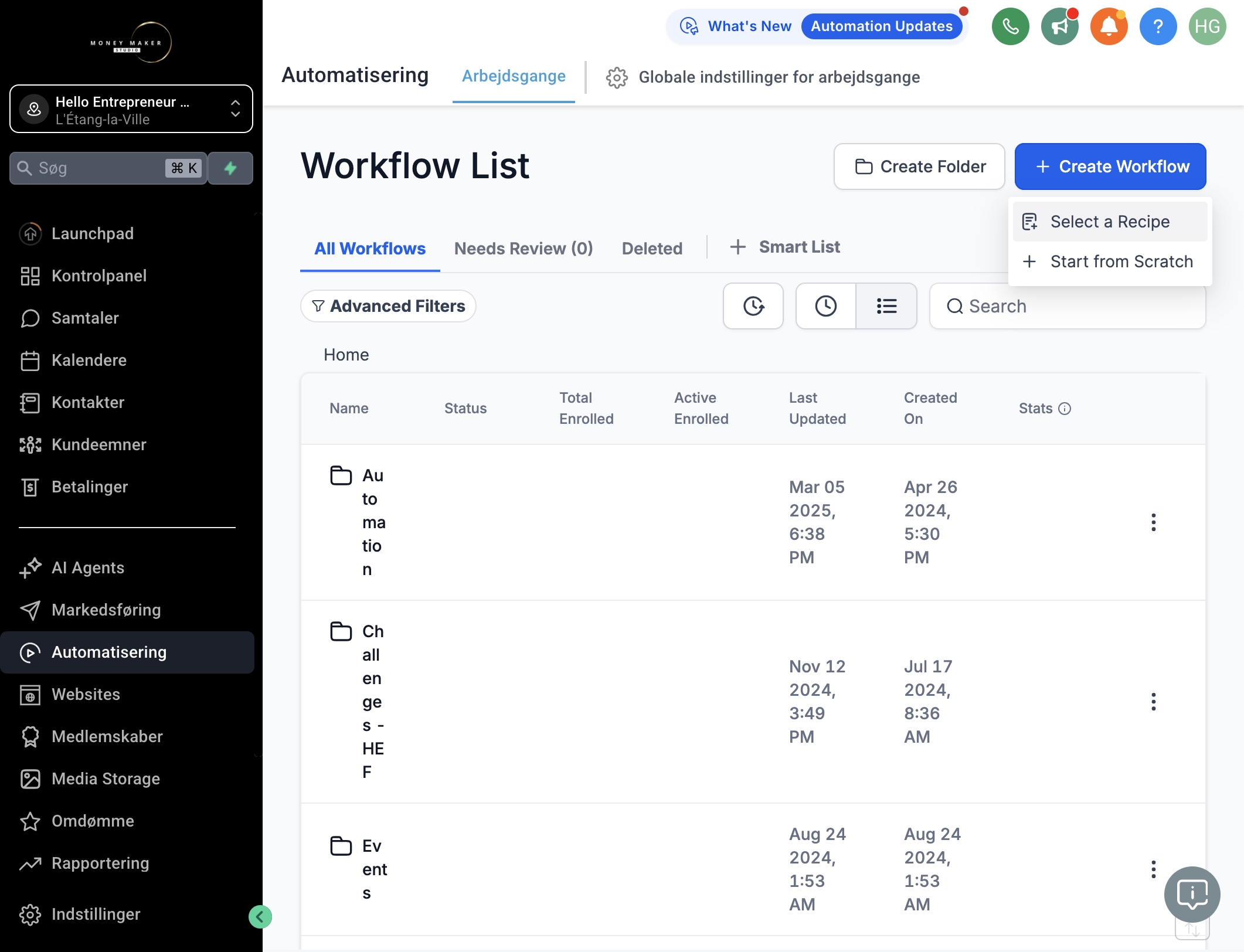Collapse sidebar with green chevron button
This screenshot has width=1244, height=952.
click(x=260, y=917)
